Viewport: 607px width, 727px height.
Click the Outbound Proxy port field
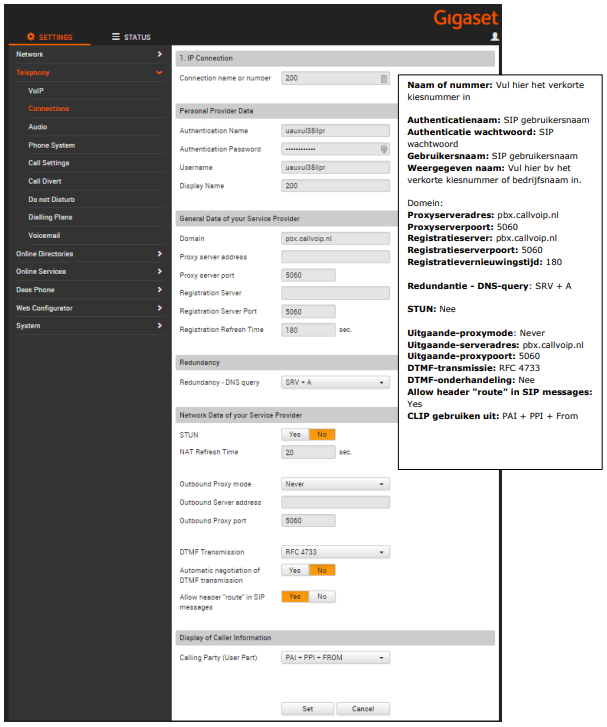tap(308, 521)
